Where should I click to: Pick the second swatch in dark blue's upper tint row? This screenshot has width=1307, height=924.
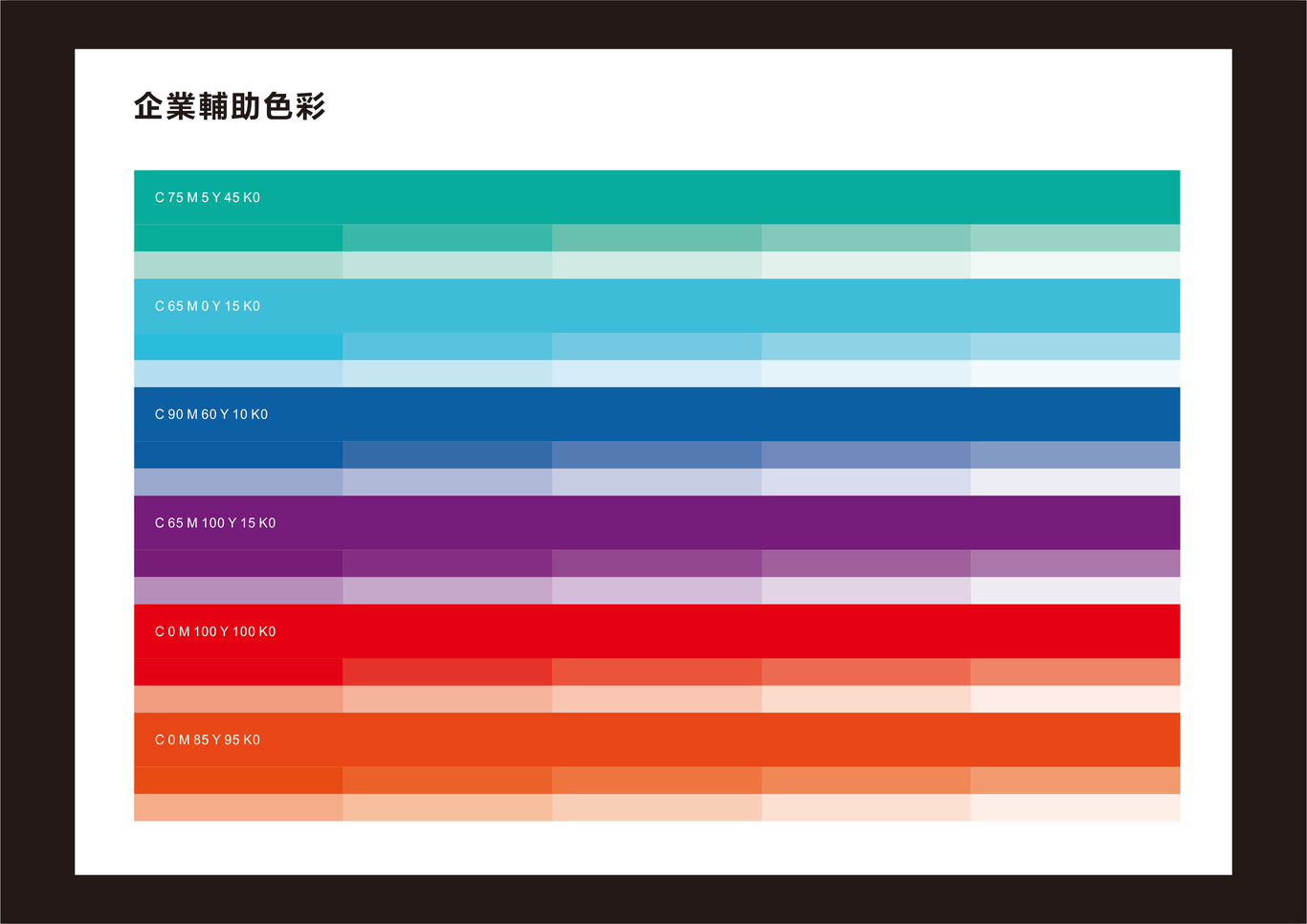[x=448, y=454]
